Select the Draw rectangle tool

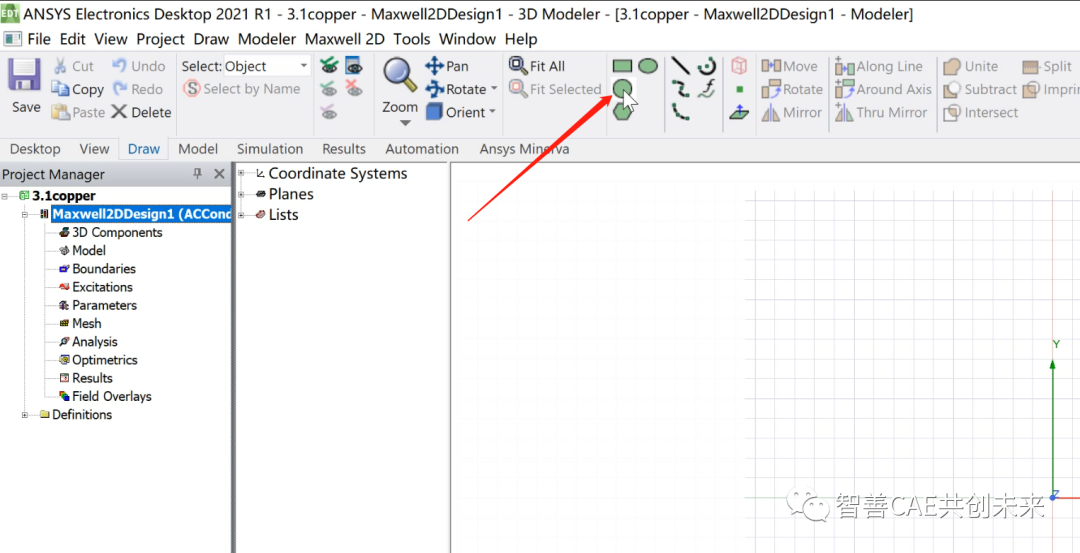coord(622,66)
